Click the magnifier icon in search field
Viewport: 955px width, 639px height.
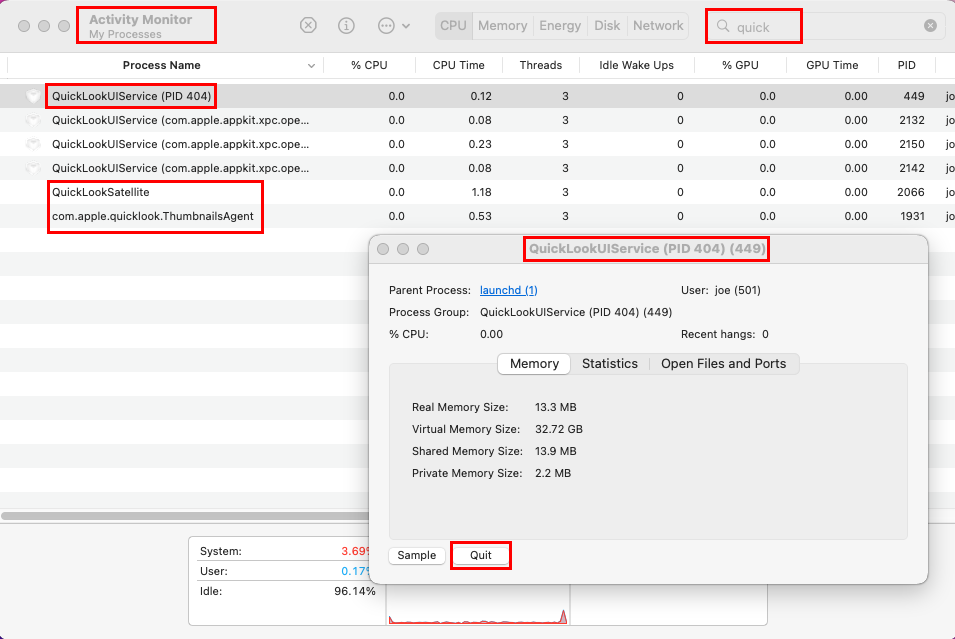click(x=723, y=26)
